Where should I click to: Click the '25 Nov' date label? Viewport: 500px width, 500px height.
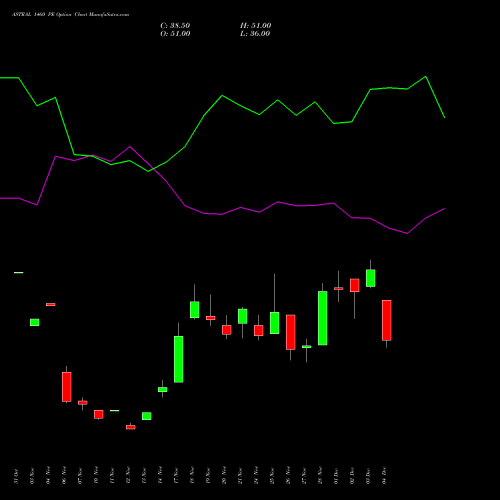[272, 476]
